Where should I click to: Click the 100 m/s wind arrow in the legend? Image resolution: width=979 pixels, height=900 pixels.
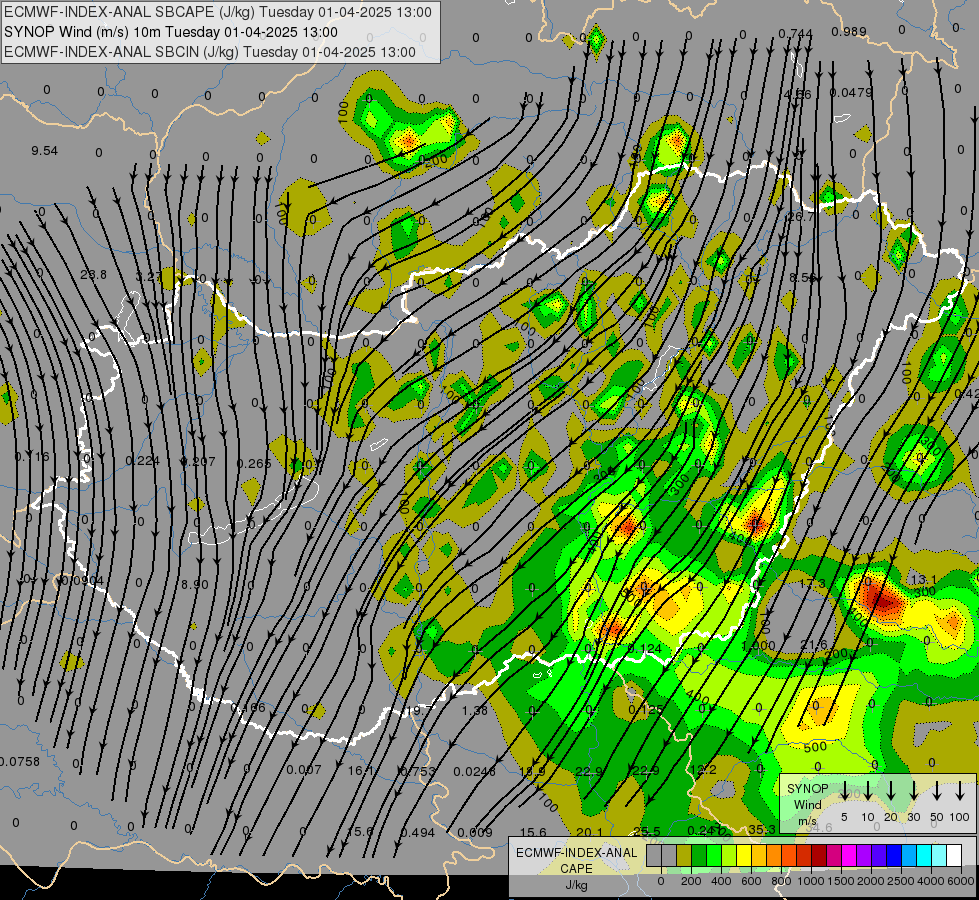pyautogui.click(x=960, y=791)
